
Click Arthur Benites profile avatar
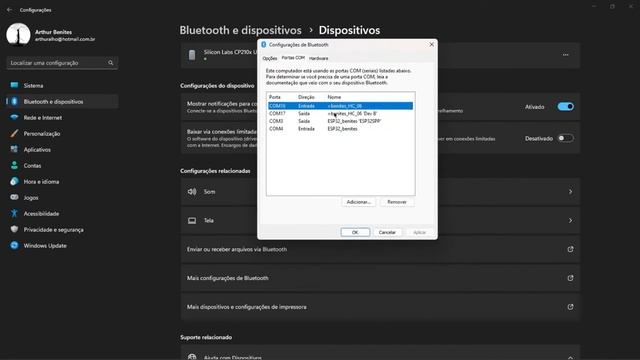click(x=18, y=35)
